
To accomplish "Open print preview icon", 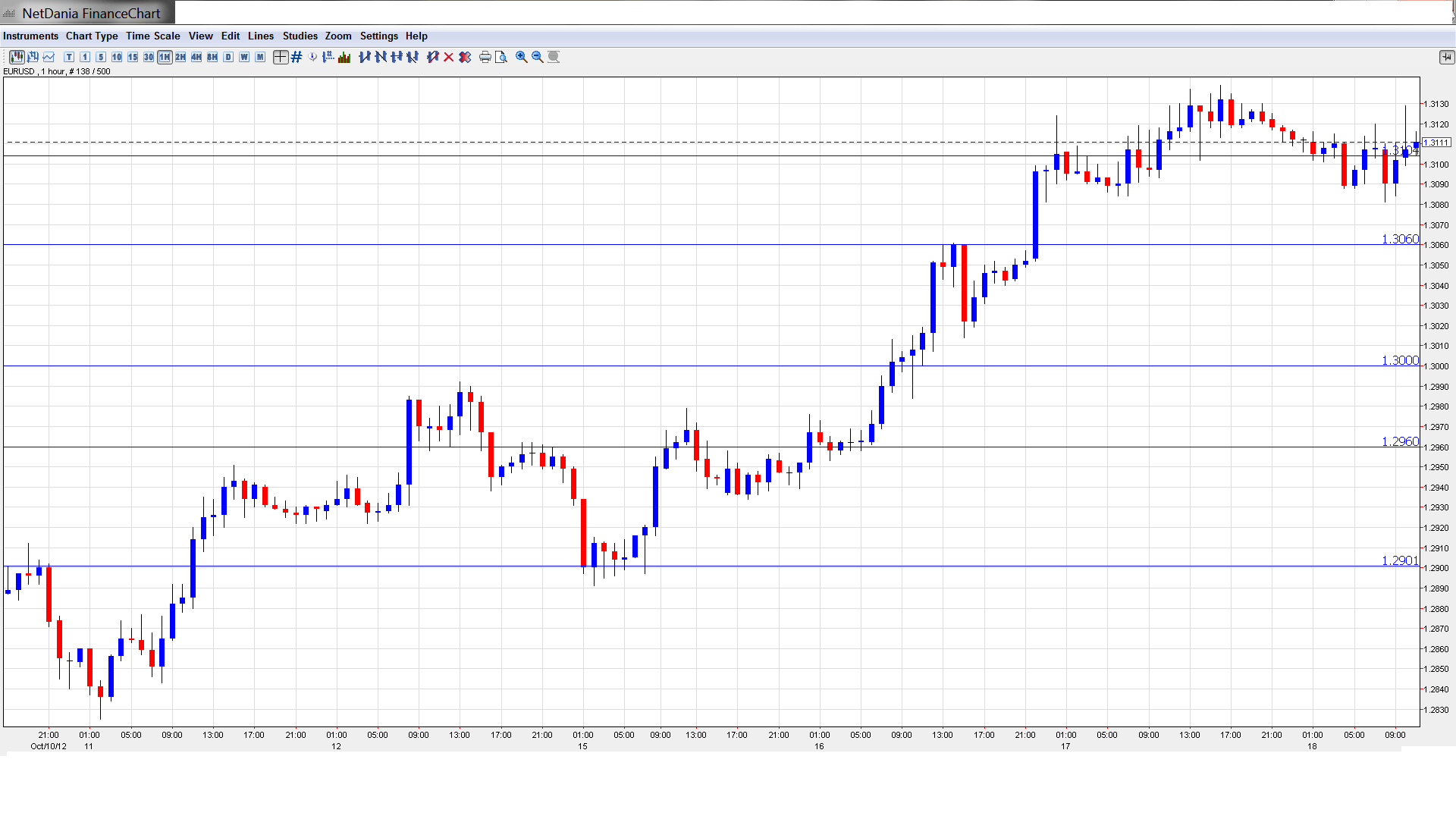I will (501, 57).
